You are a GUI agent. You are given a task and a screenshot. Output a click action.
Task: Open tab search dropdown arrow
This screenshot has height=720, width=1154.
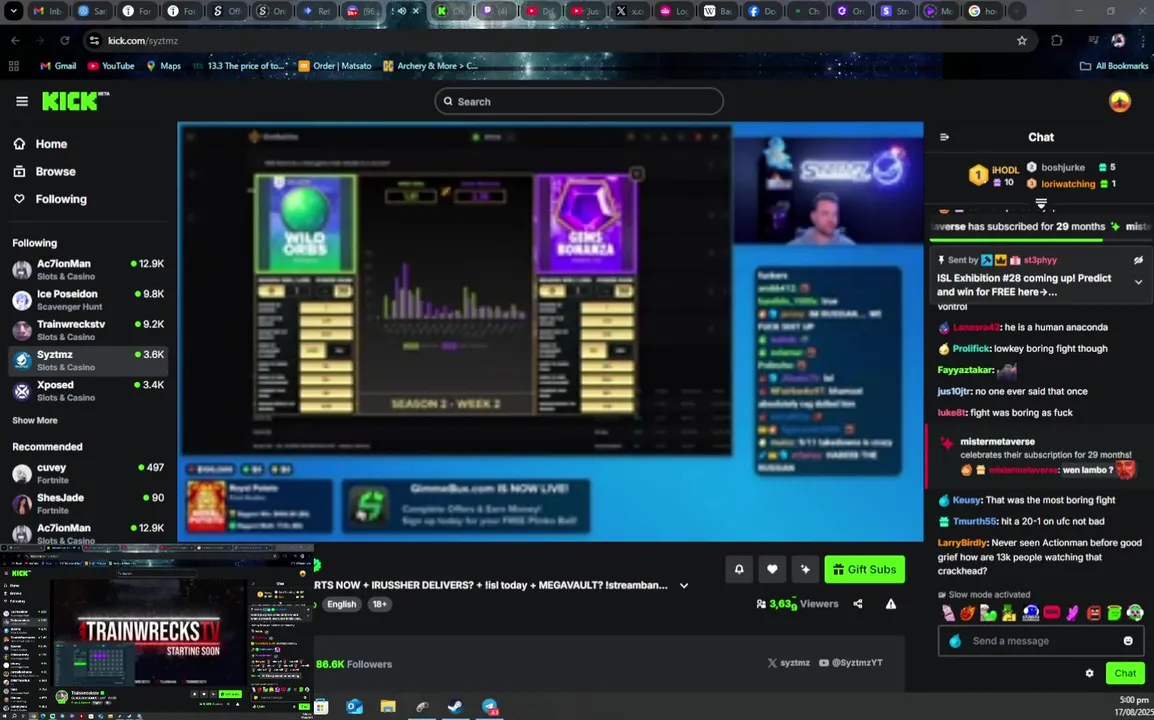pos(14,11)
